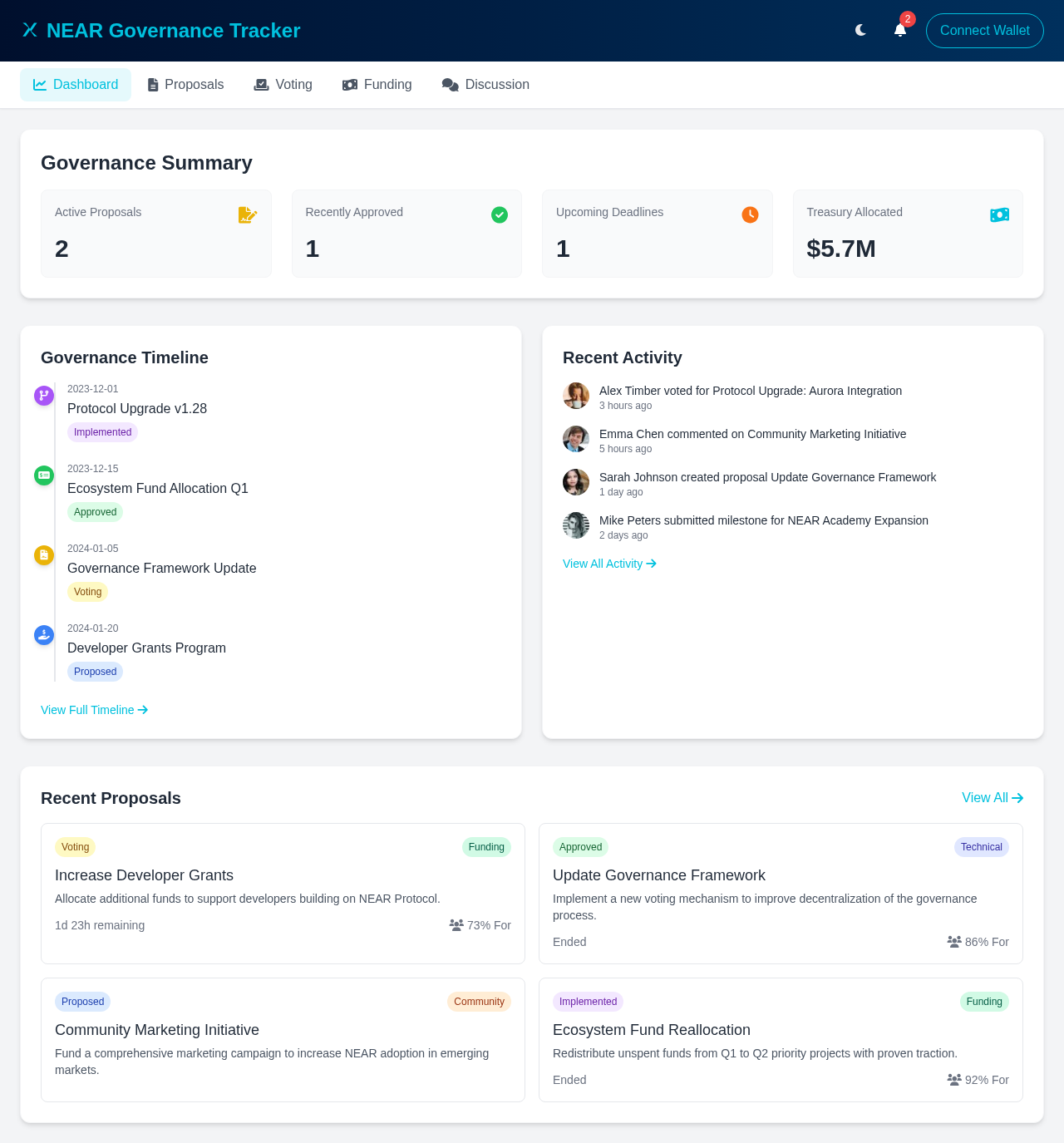This screenshot has height=1143, width=1064.
Task: Click the purple branch icon beside Protocol Upgrade v1.28
Action: tap(43, 396)
